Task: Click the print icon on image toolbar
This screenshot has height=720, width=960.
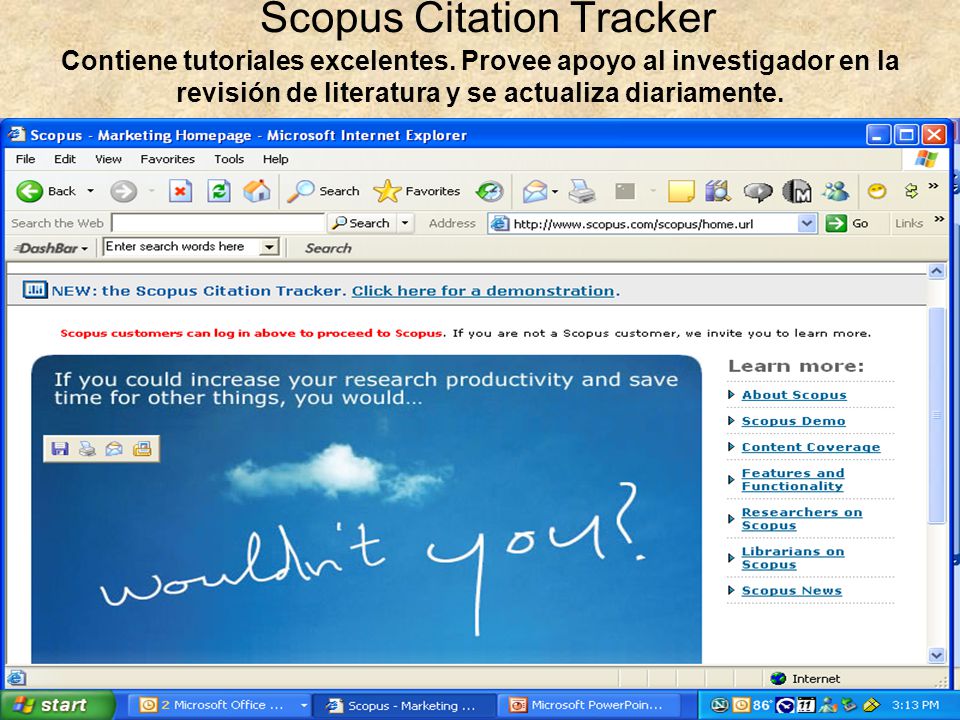Action: click(x=87, y=449)
